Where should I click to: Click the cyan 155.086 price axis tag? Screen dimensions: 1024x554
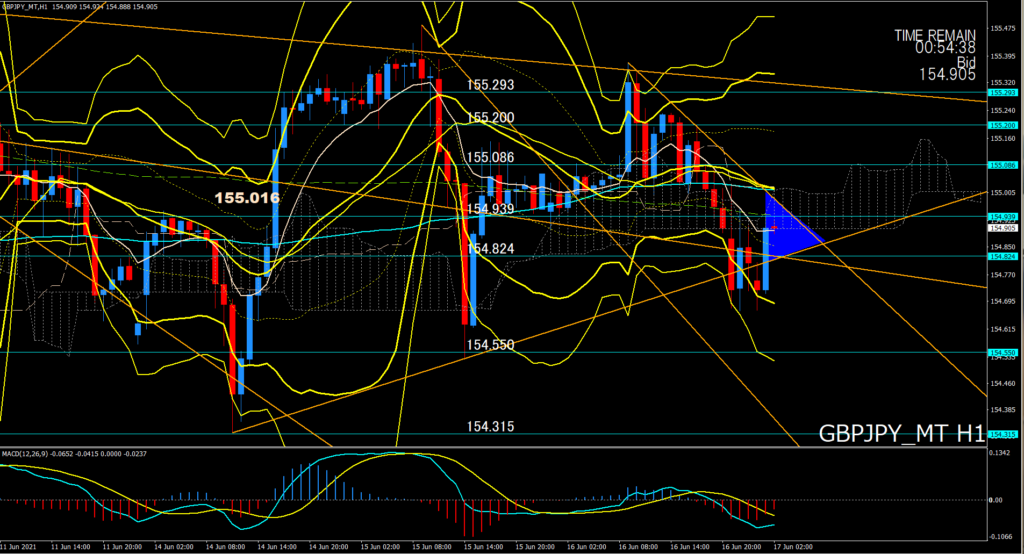1002,165
